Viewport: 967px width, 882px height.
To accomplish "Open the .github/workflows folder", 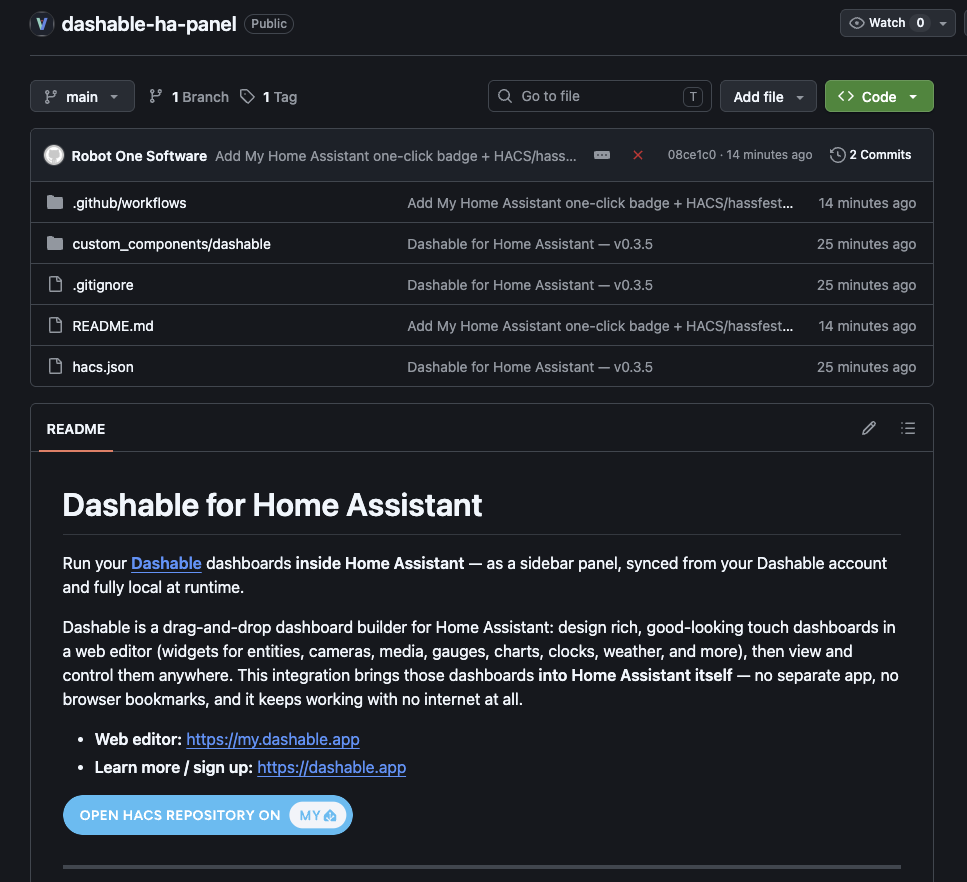I will click(x=129, y=203).
